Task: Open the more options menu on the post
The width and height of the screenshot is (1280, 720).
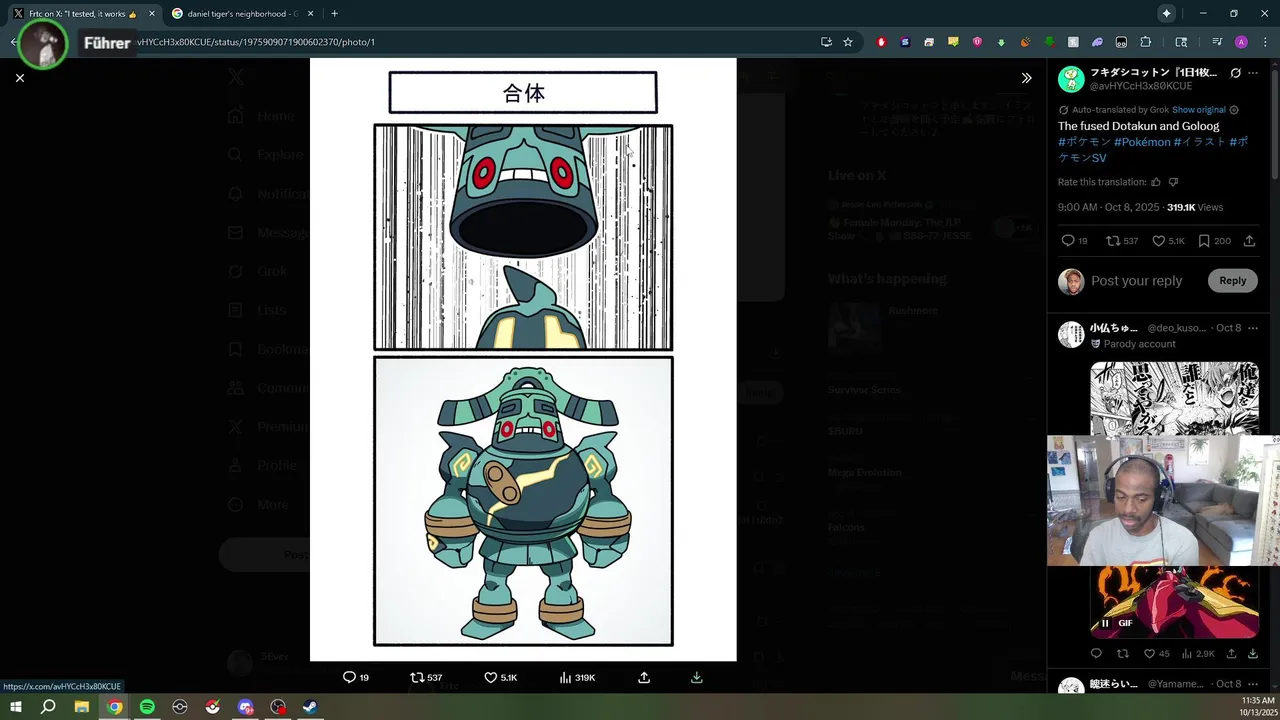Action: [1253, 73]
